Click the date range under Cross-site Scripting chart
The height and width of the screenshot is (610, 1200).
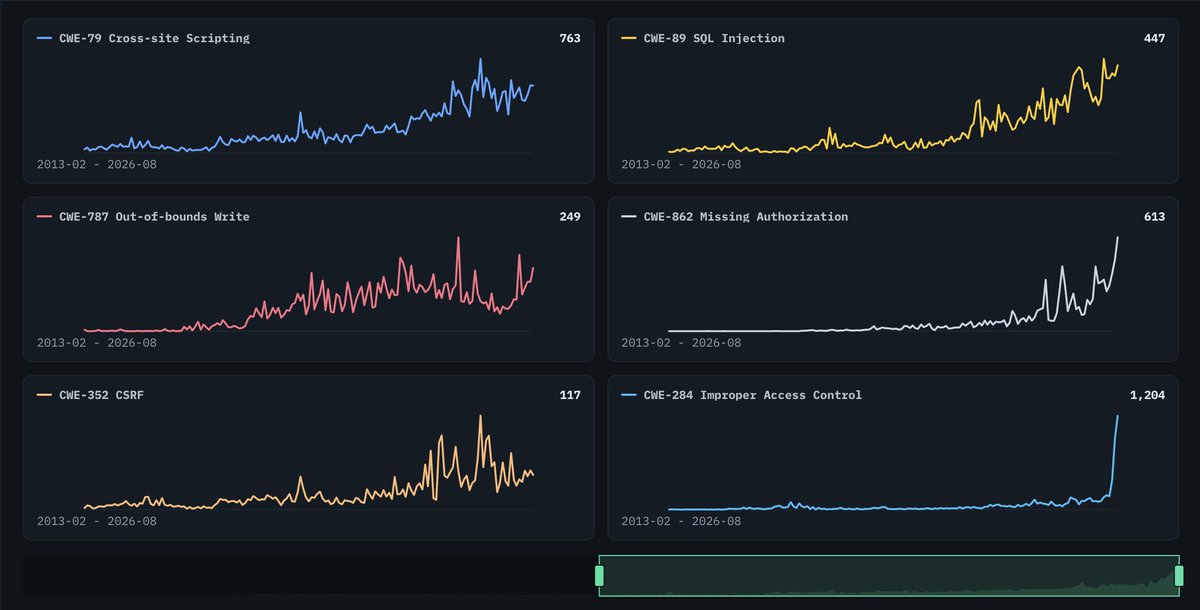pos(97,163)
